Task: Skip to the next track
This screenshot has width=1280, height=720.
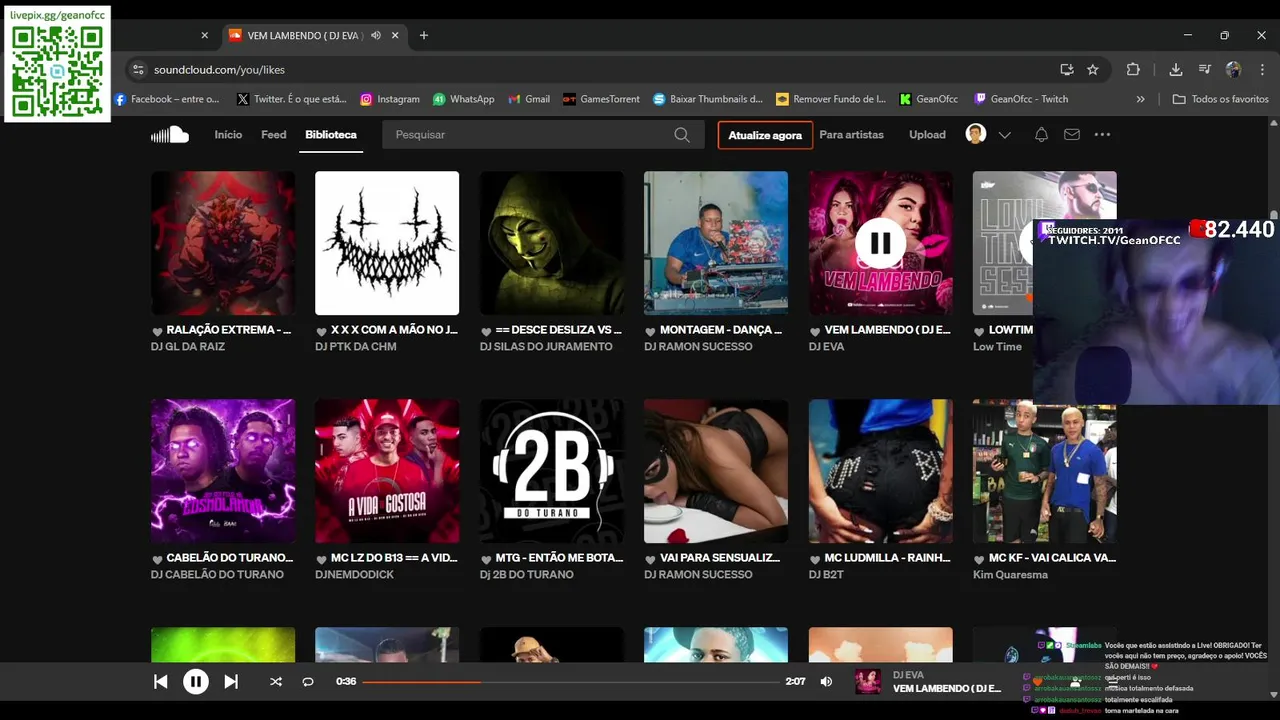Action: coord(231,682)
